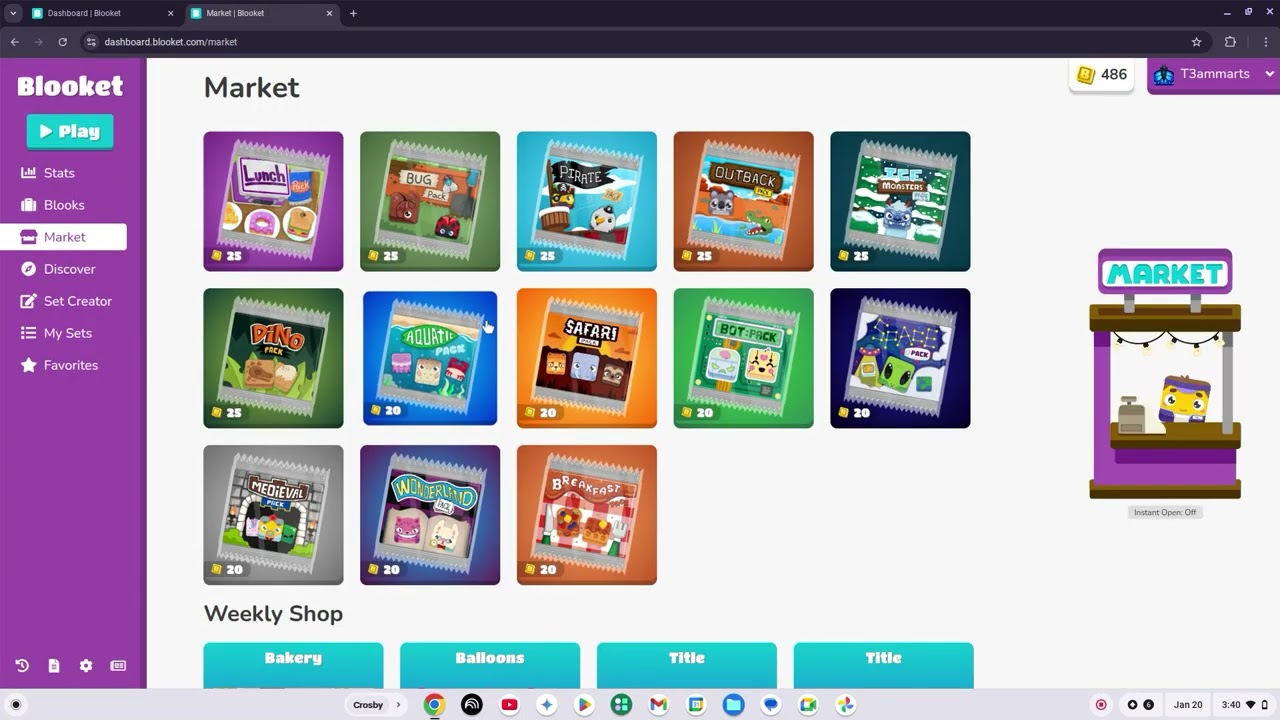Screen dimensions: 1280x720
Task: Open the Gemini sparkle app in the shelf
Action: [x=546, y=705]
